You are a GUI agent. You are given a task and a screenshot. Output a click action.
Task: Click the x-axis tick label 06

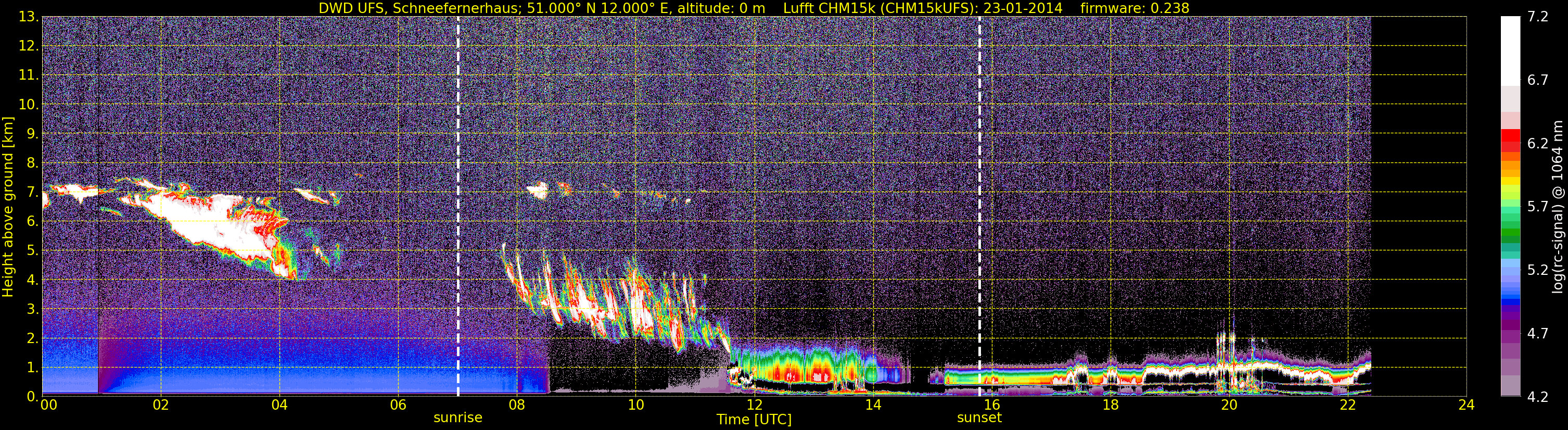point(398,405)
